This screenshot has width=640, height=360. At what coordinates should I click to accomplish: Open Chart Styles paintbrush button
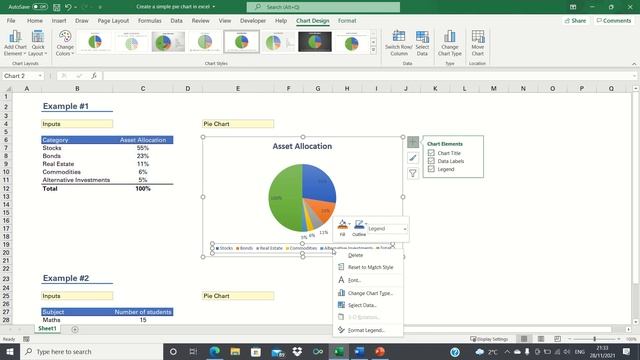point(413,158)
